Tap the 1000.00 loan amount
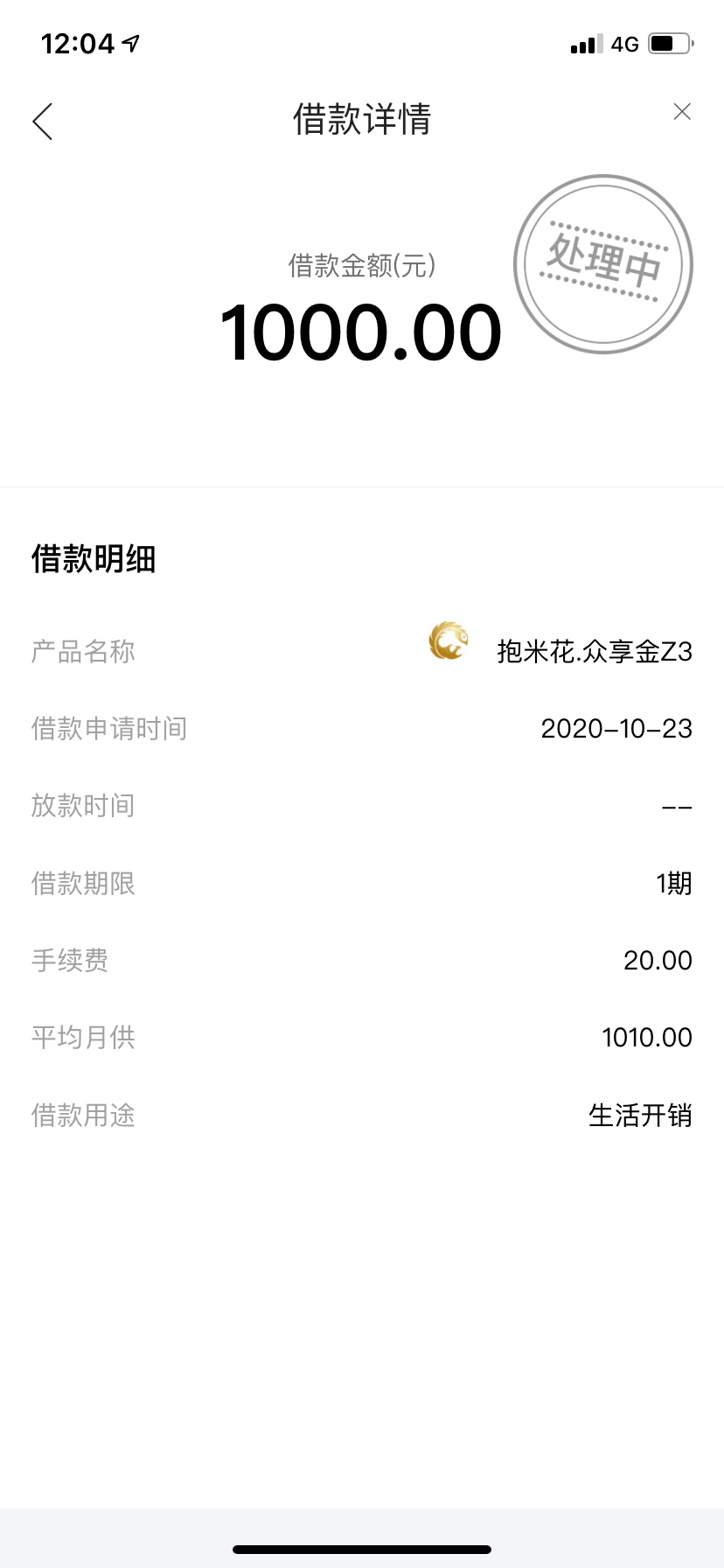 pos(361,332)
